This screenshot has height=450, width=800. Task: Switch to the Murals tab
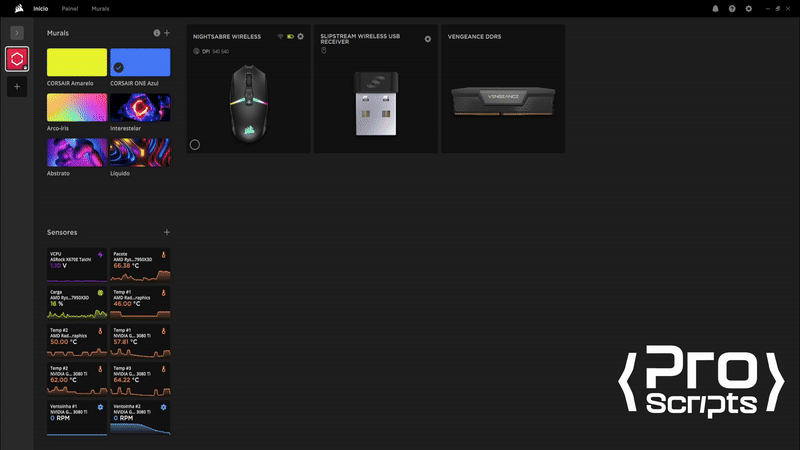click(100, 8)
